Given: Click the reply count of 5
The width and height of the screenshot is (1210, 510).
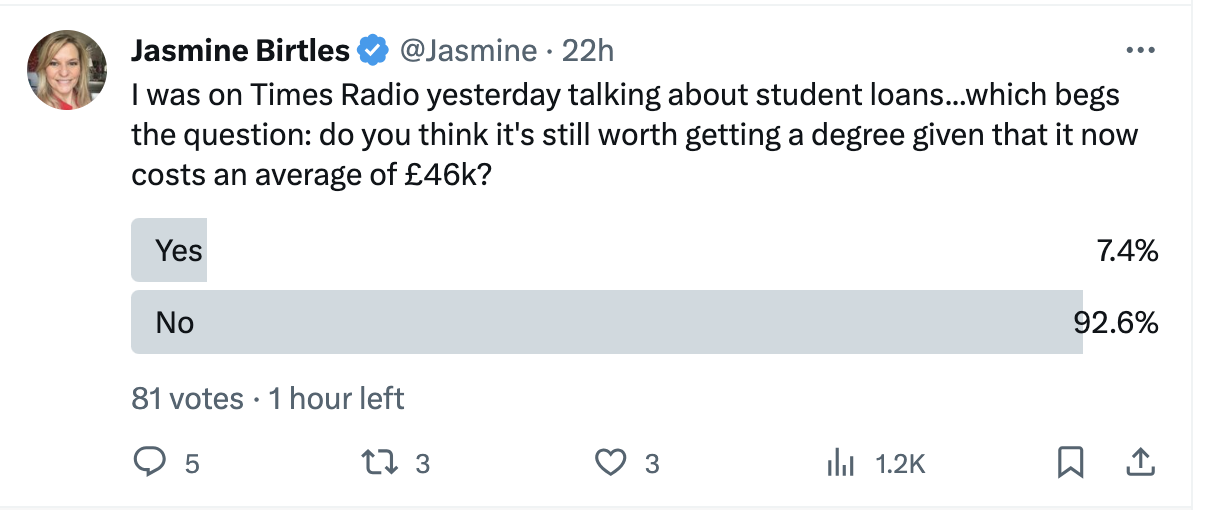Looking at the screenshot, I should pyautogui.click(x=192, y=464).
